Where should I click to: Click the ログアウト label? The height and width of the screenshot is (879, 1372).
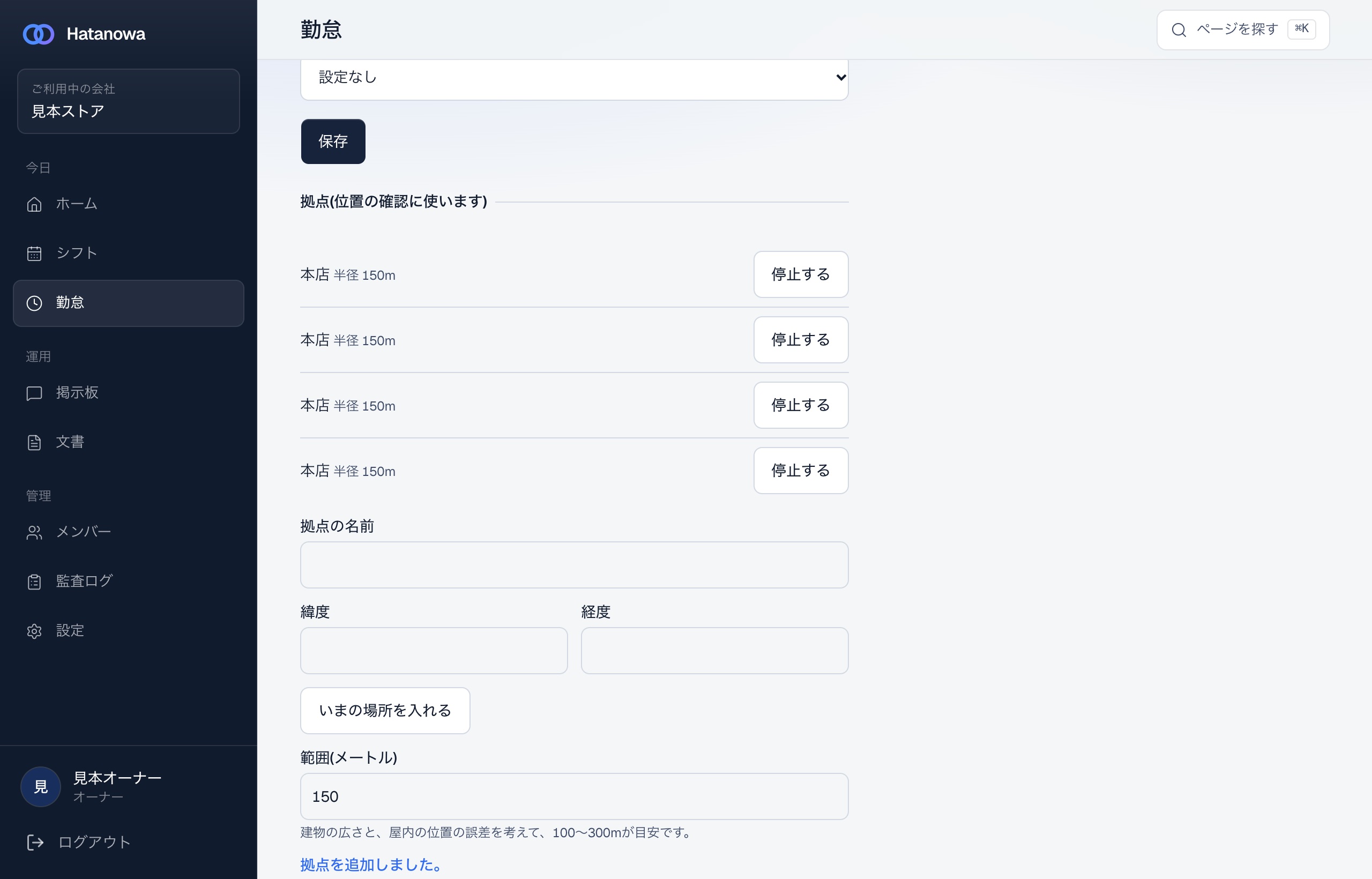95,843
